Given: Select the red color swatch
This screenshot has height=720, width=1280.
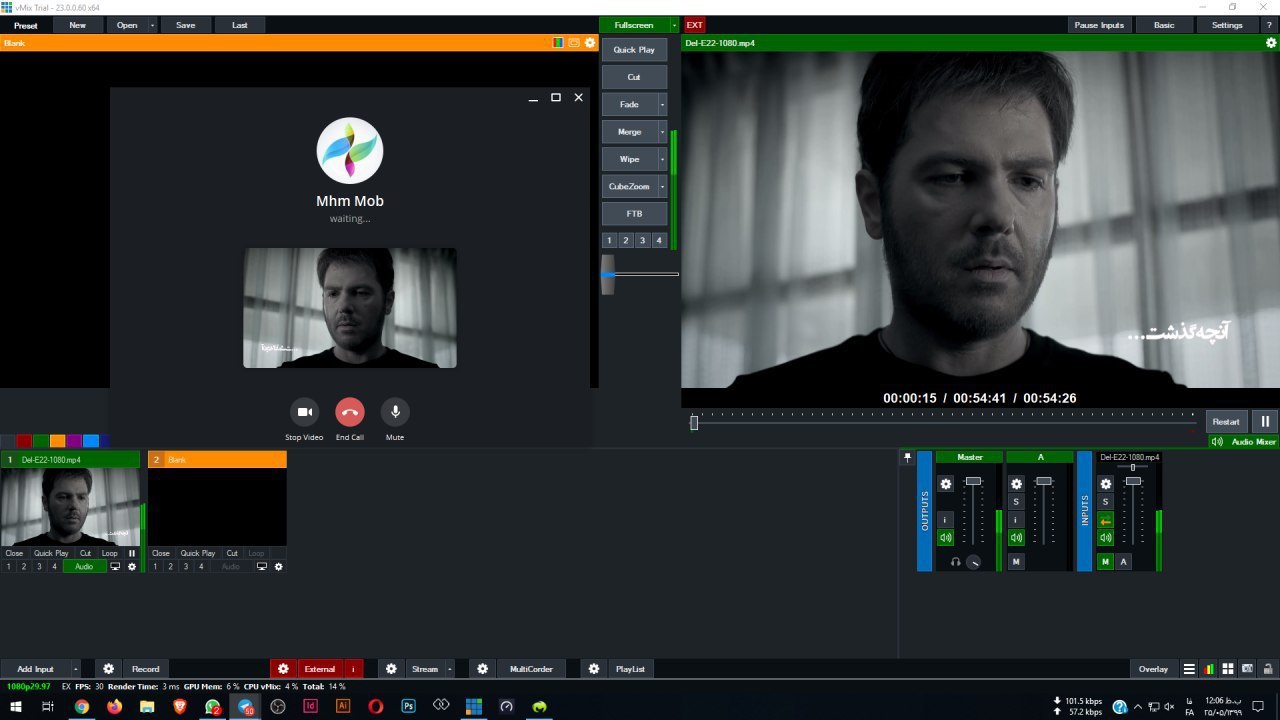Looking at the screenshot, I should (x=24, y=441).
